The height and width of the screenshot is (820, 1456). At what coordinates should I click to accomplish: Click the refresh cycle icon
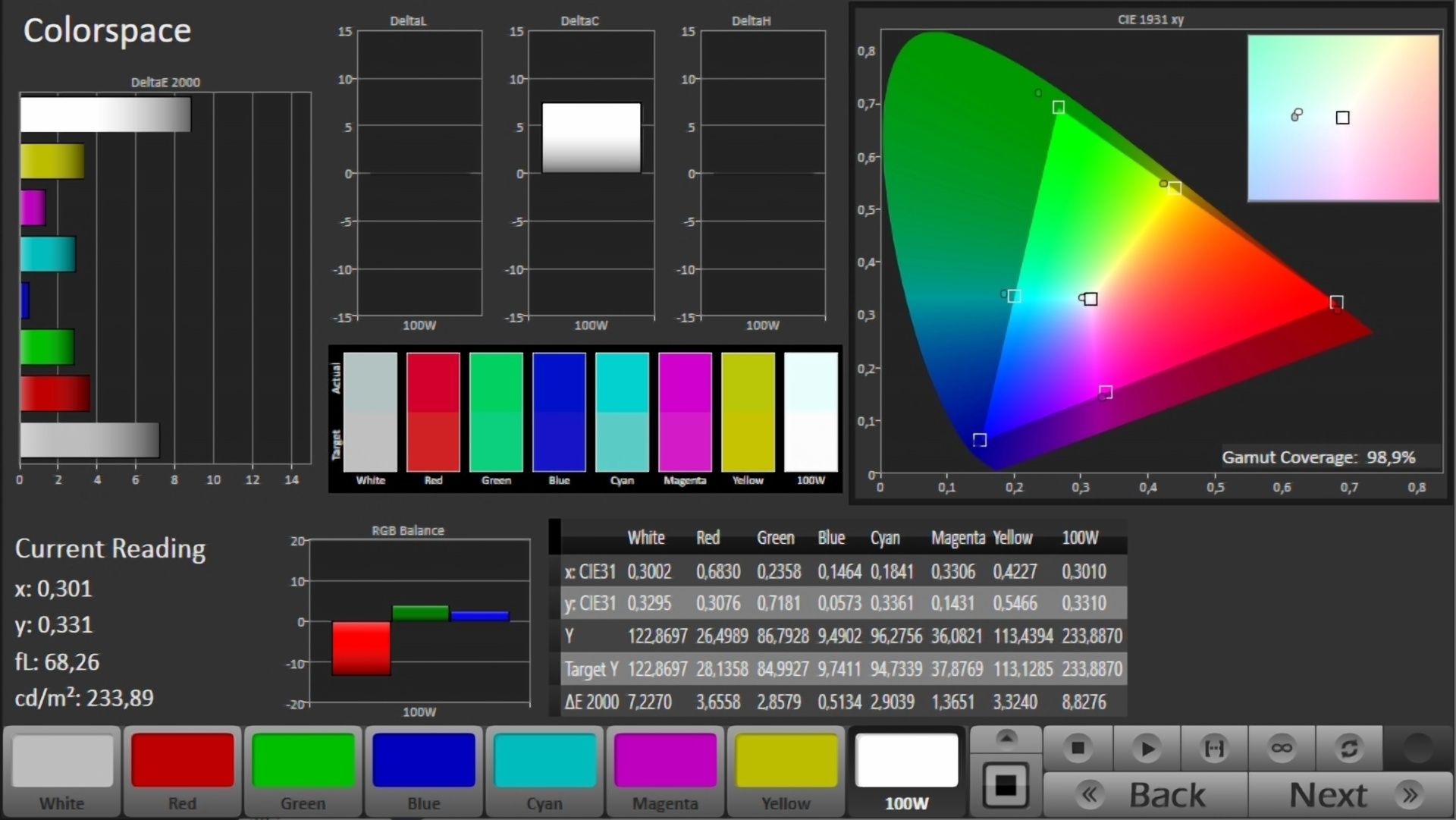click(1349, 749)
